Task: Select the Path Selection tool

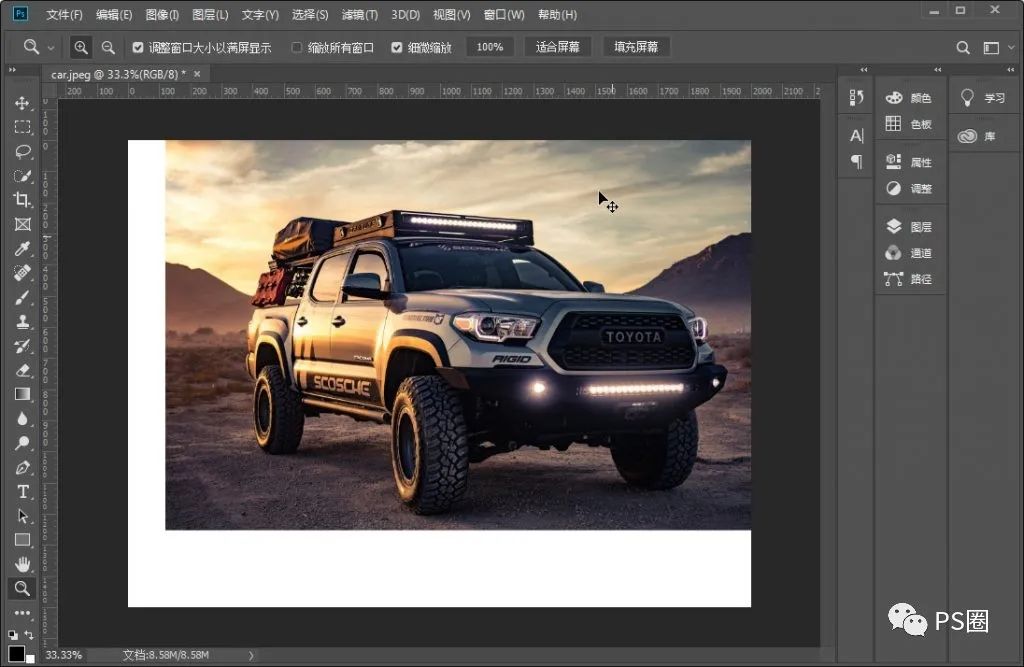Action: pos(22,515)
